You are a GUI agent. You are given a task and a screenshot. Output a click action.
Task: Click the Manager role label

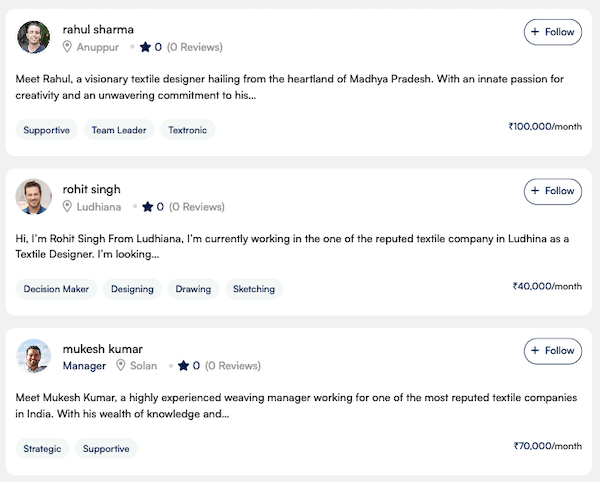[84, 366]
